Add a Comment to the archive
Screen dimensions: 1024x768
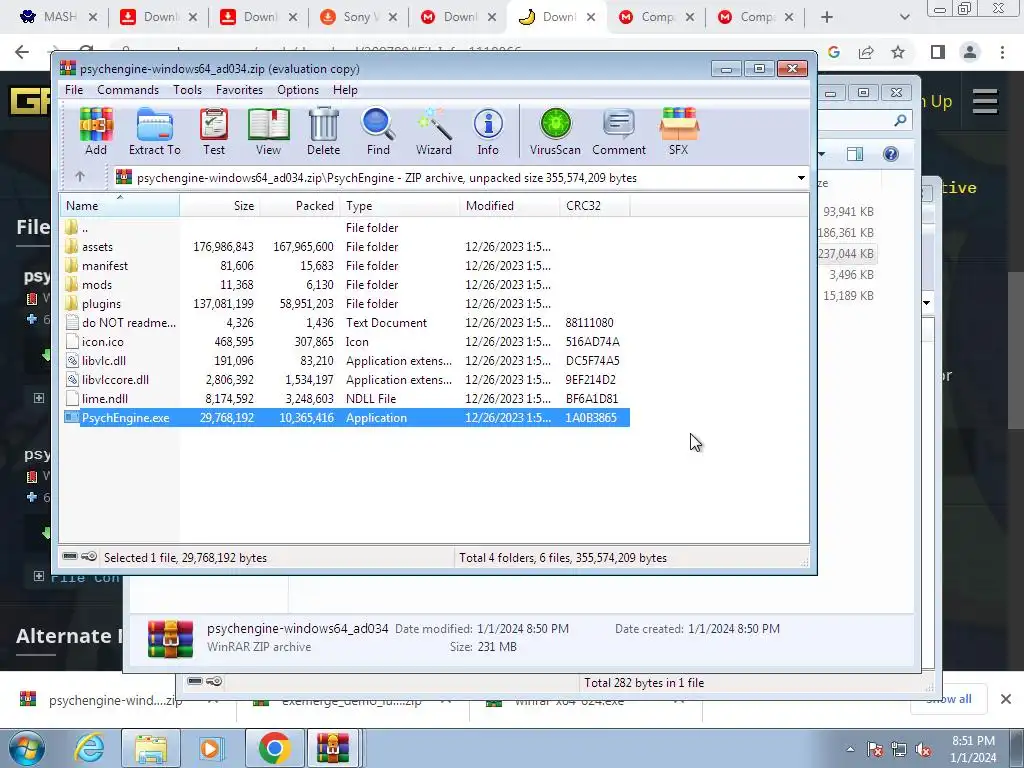[619, 131]
